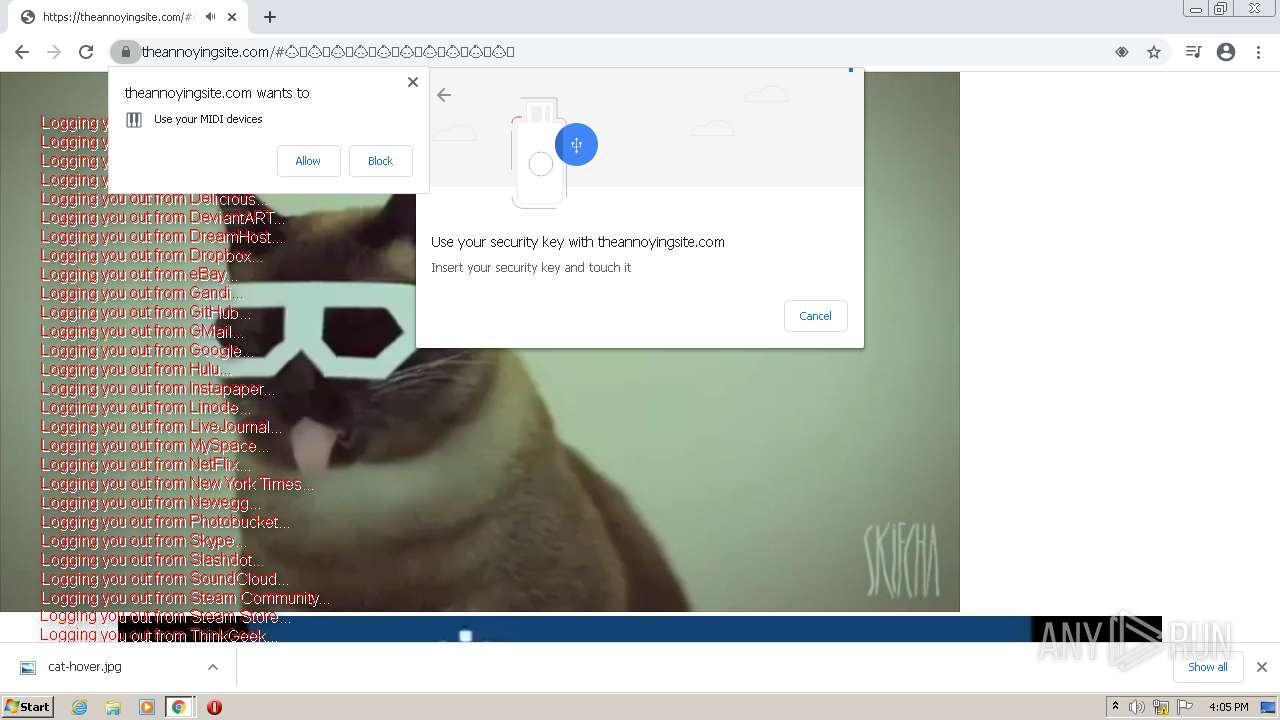This screenshot has width=1280, height=720.
Task: Click "Logging you out from GitHub..." line
Action: tap(146, 313)
